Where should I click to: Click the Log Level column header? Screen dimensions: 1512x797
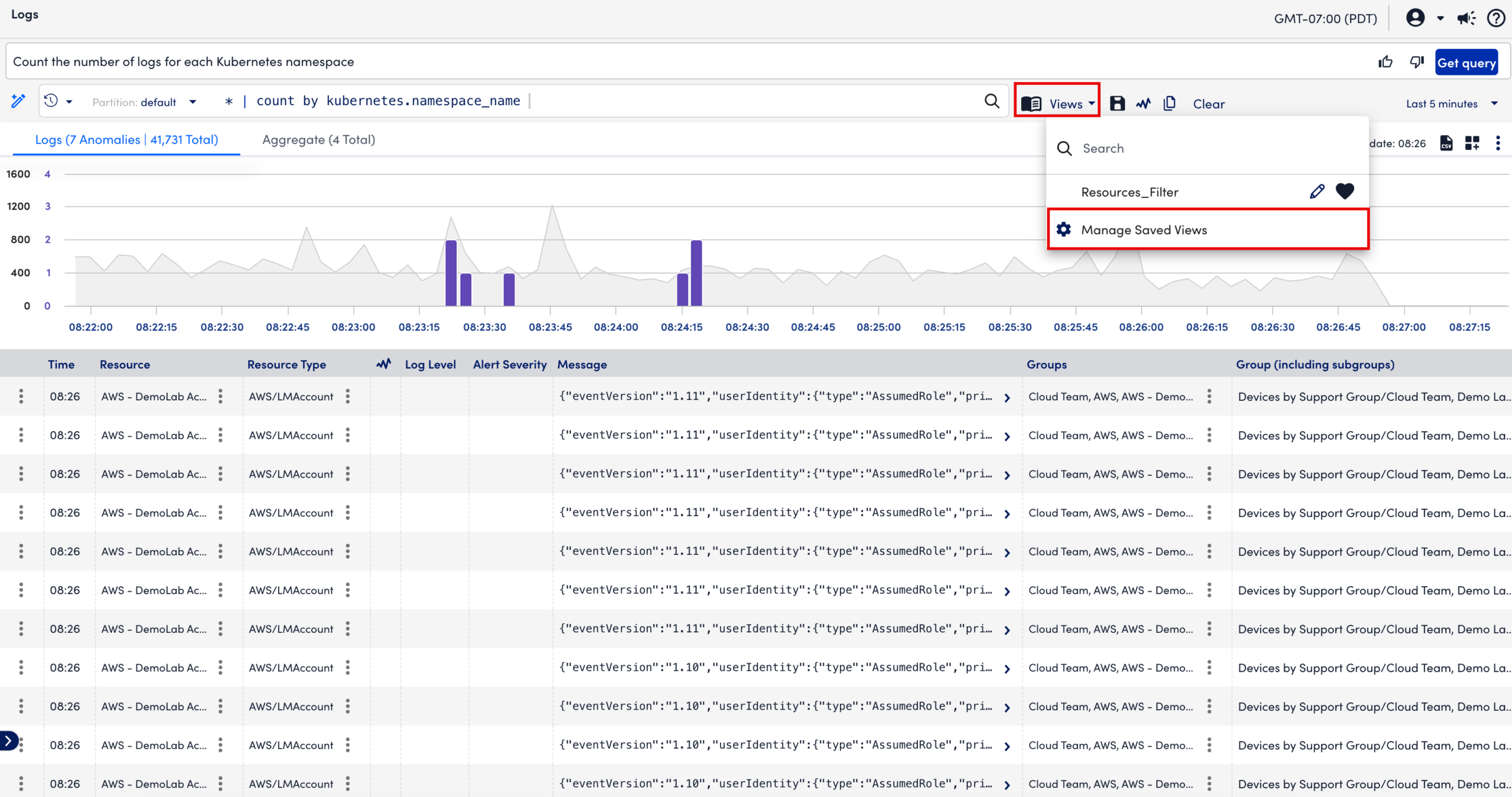(x=430, y=364)
